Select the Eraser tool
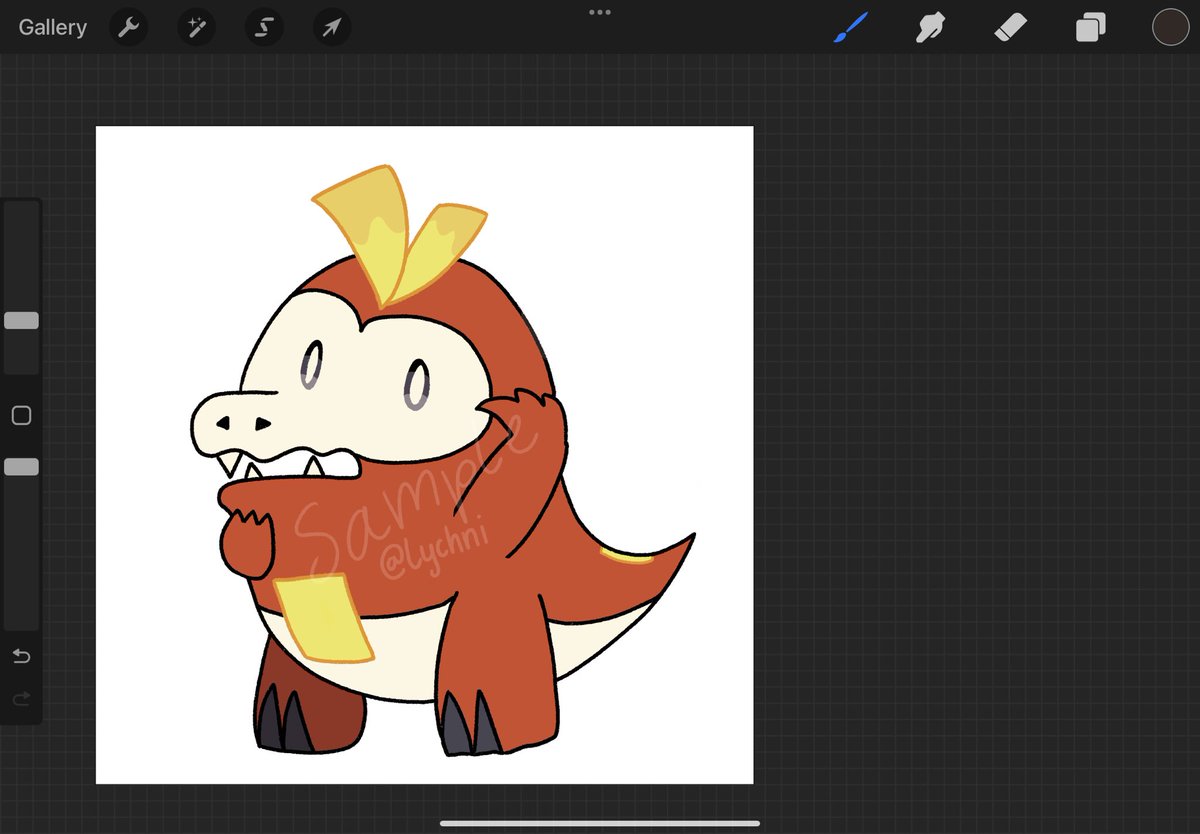Image resolution: width=1200 pixels, height=834 pixels. (x=1011, y=27)
